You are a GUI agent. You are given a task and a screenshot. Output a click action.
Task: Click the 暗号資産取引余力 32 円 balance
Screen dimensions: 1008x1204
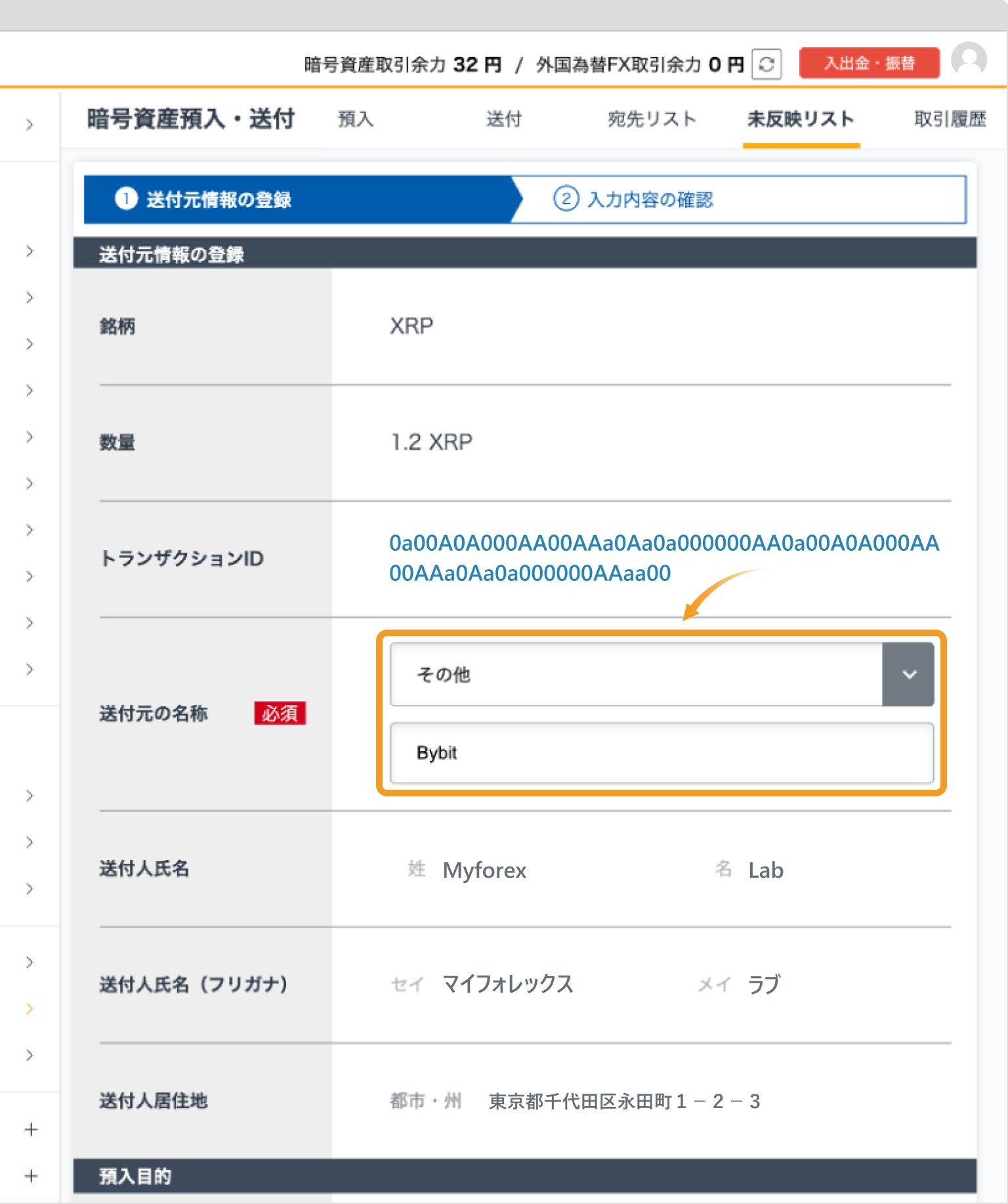pyautogui.click(x=403, y=64)
